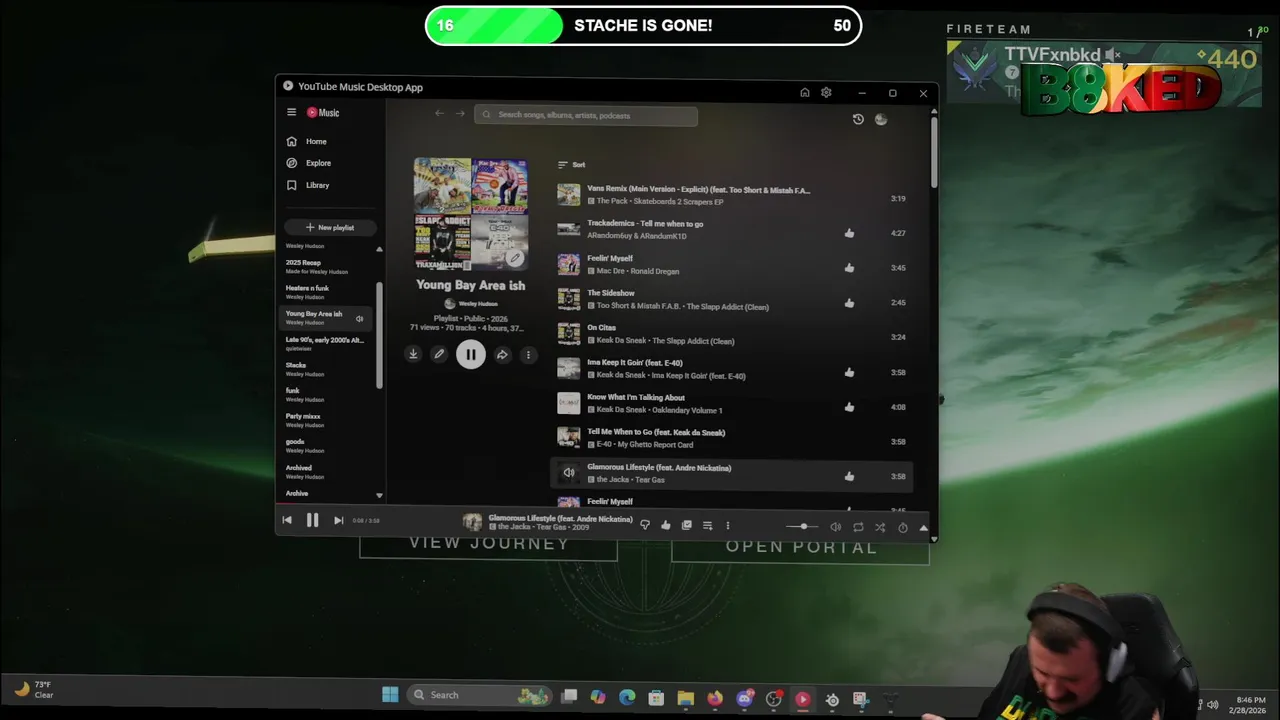Toggle like on Trackademics - Tell me when to go

[849, 233]
